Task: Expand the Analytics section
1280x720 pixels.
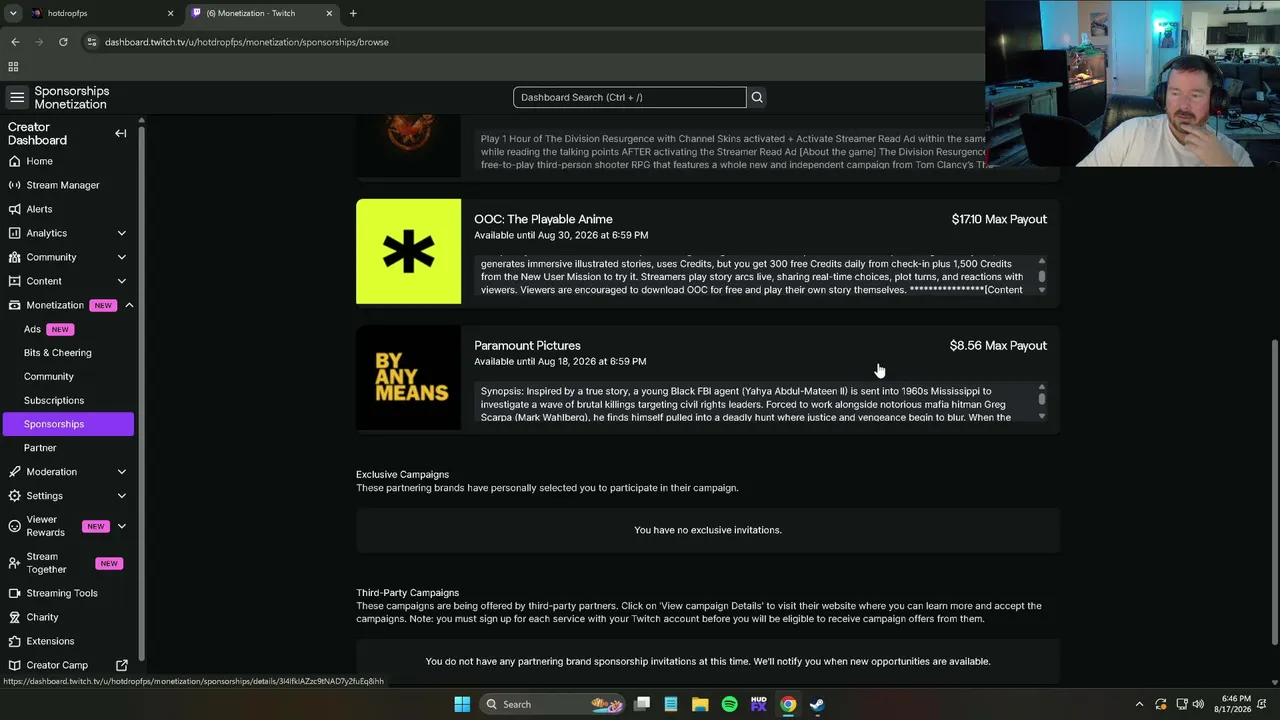Action: (122, 233)
